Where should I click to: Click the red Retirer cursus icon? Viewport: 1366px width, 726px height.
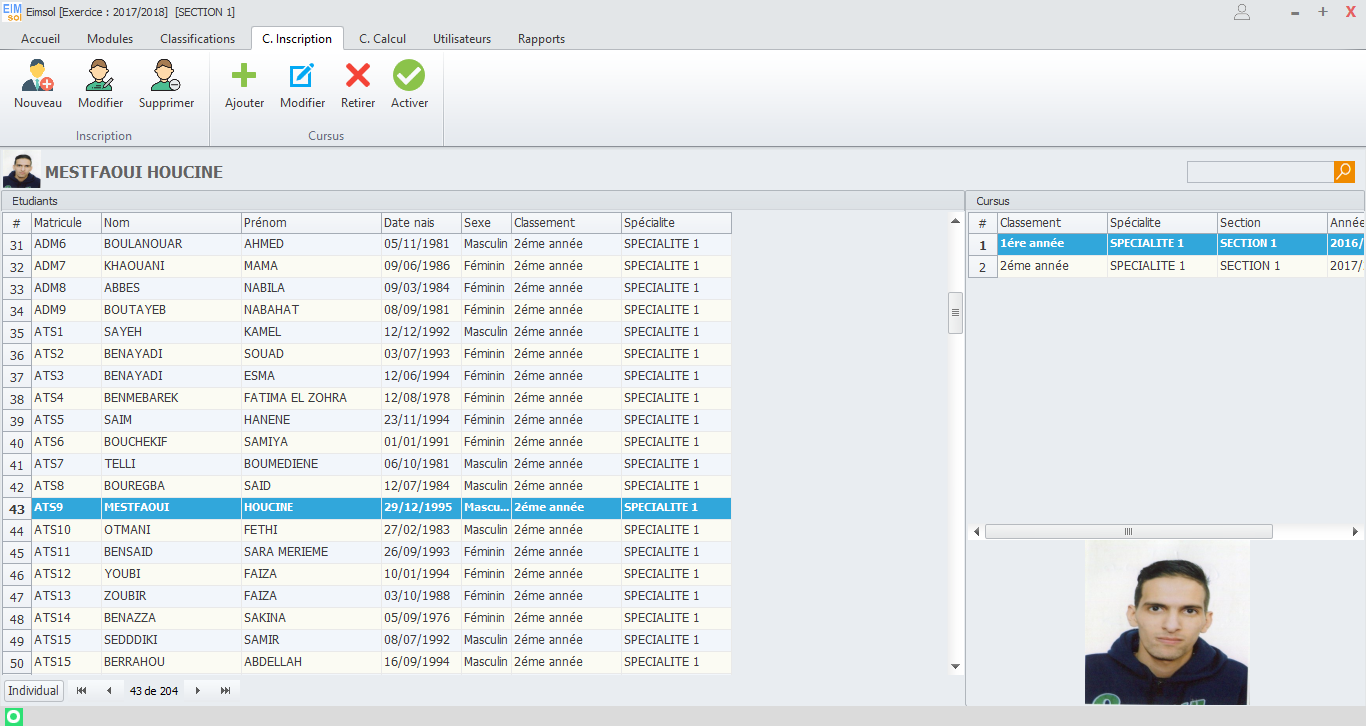358,76
